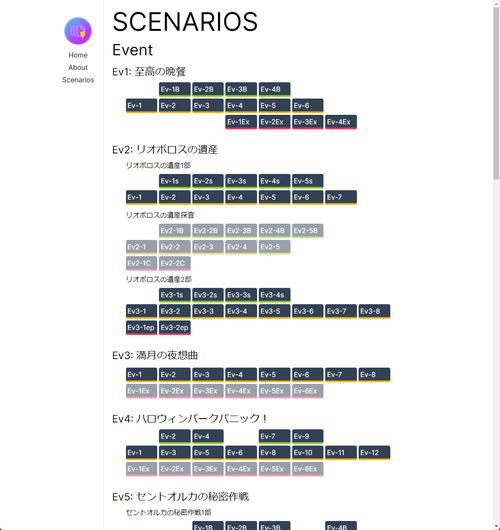Open Ev-6 in the Ev1 main row
Screen dimensions: 500x530
308,106
